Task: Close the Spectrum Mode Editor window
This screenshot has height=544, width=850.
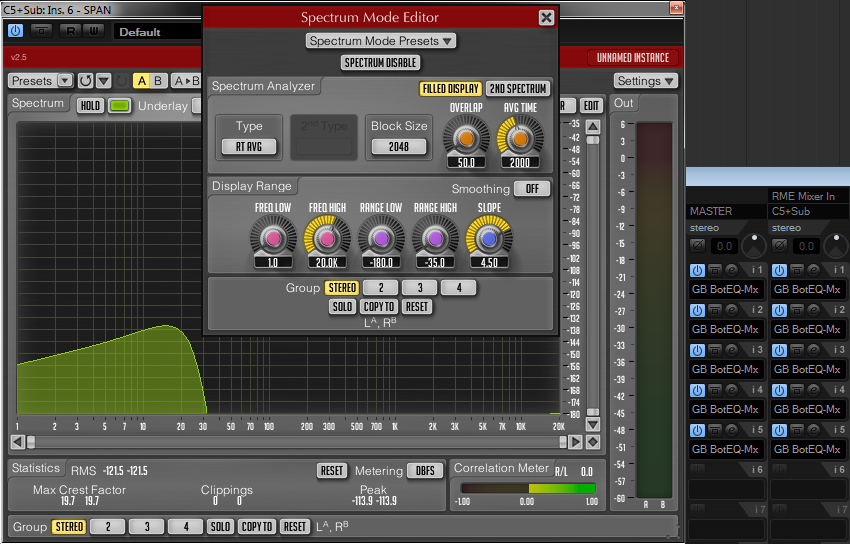Action: click(546, 18)
